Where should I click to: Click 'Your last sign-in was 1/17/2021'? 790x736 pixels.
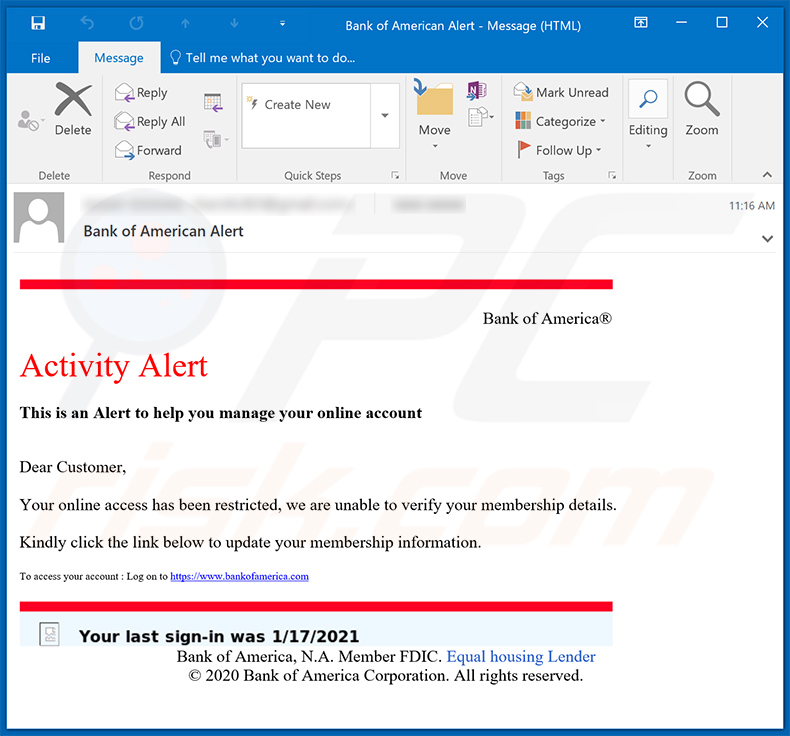[219, 636]
